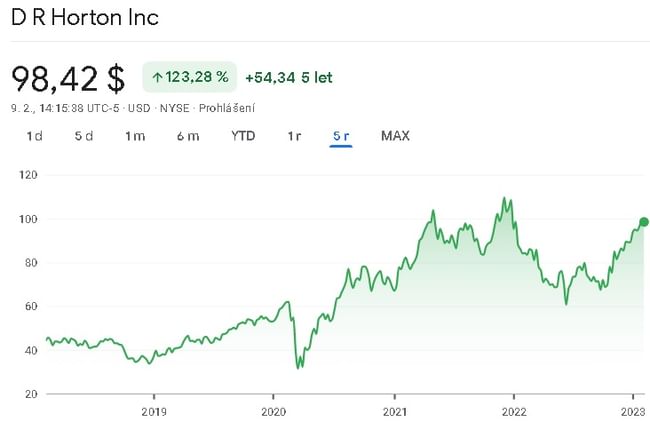The image size is (650, 423).
Task: Select the 1r range tab
Action: (x=294, y=136)
